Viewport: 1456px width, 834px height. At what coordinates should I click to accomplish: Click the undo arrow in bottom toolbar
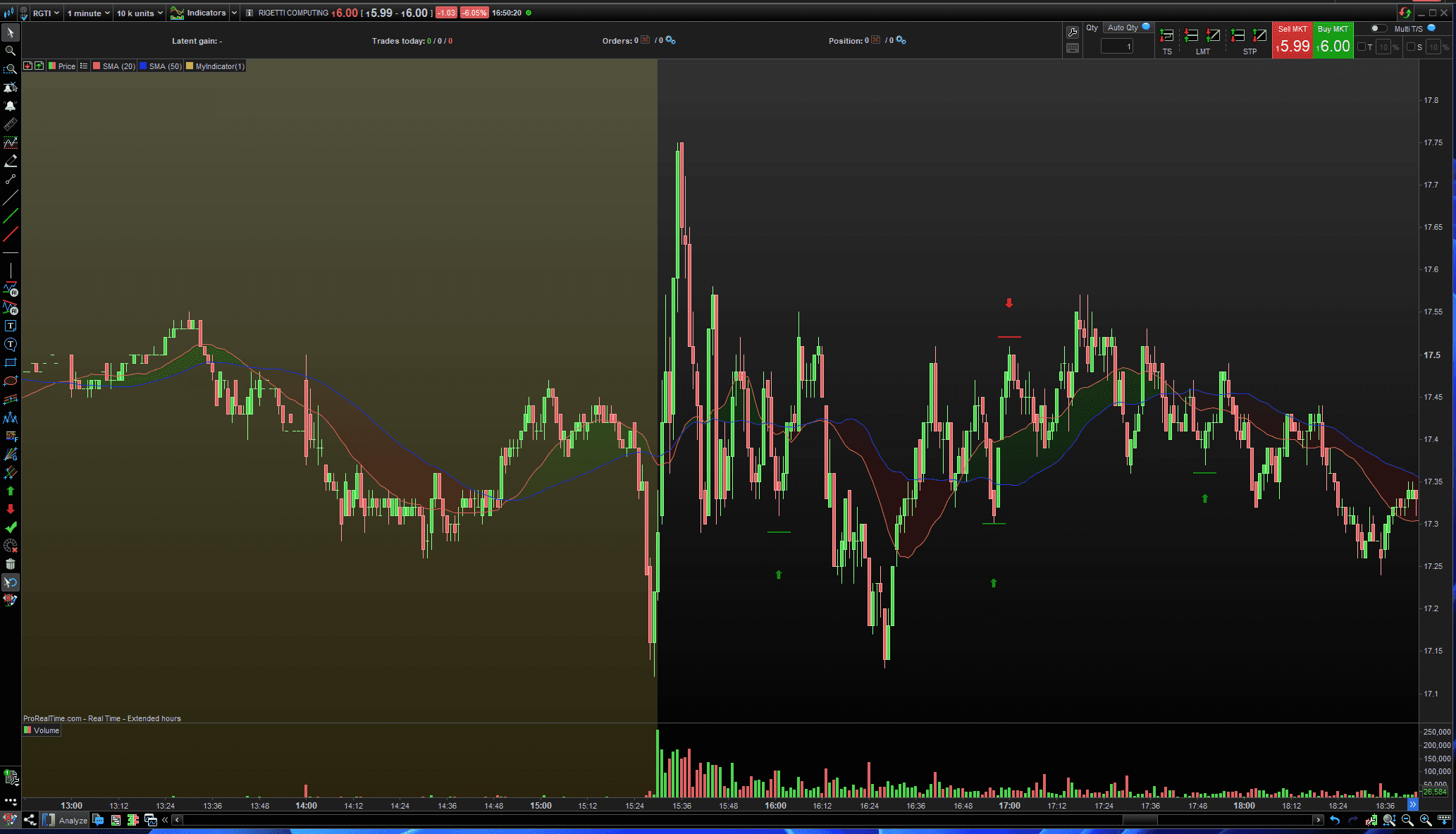(1335, 820)
